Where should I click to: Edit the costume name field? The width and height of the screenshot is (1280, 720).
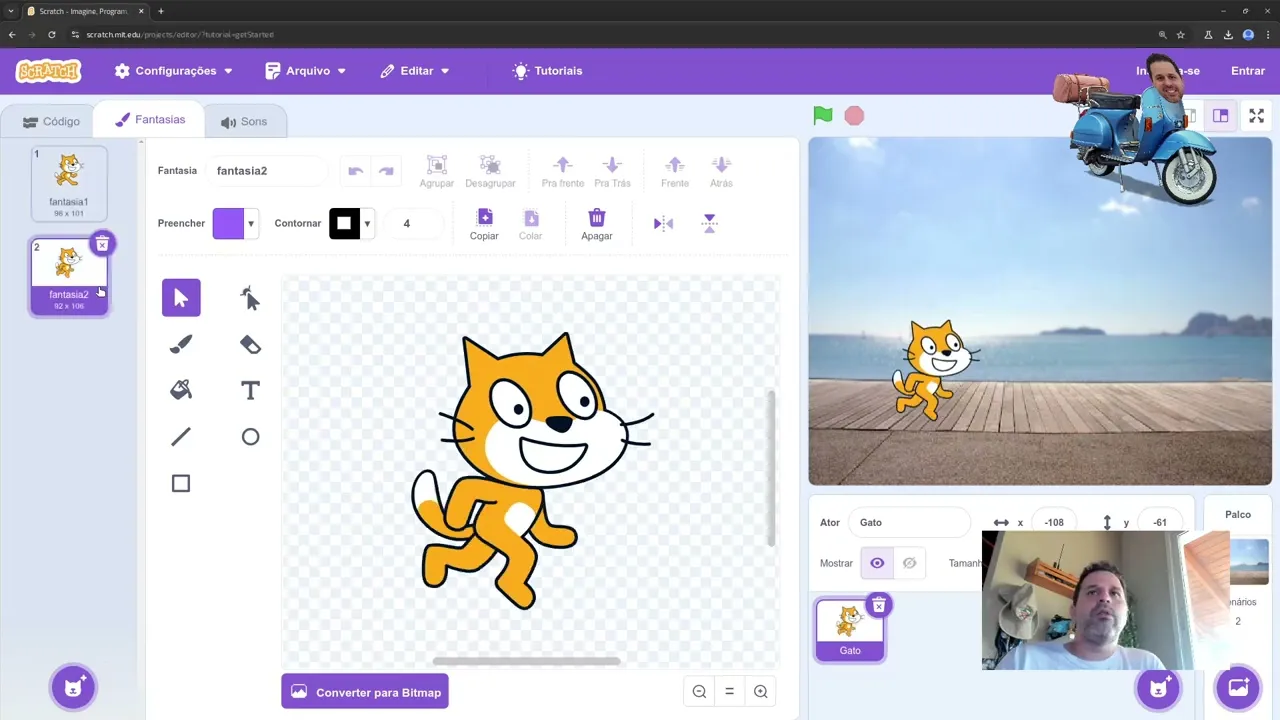tap(267, 171)
